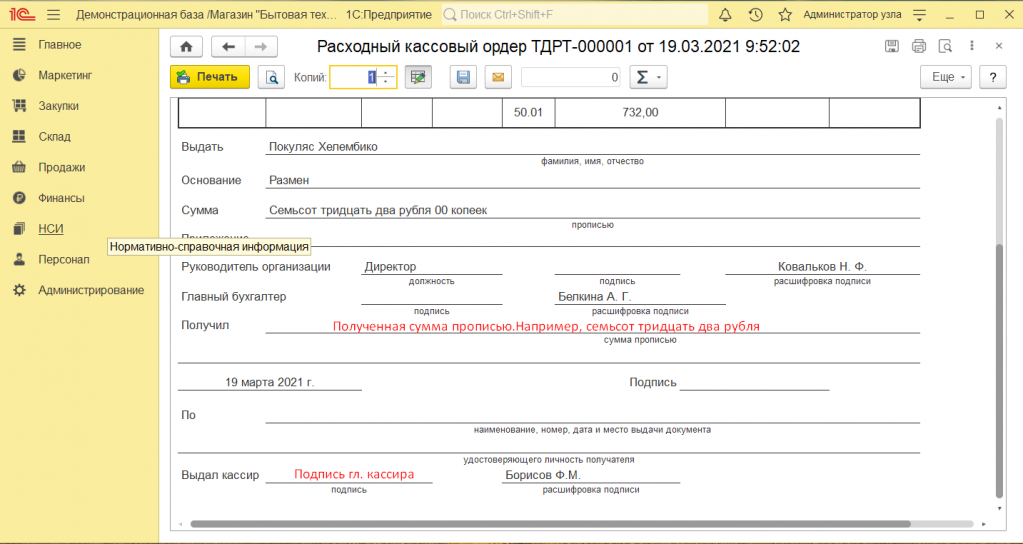Click the help question mark button
This screenshot has height=544, width=1023.
pyautogui.click(x=991, y=77)
